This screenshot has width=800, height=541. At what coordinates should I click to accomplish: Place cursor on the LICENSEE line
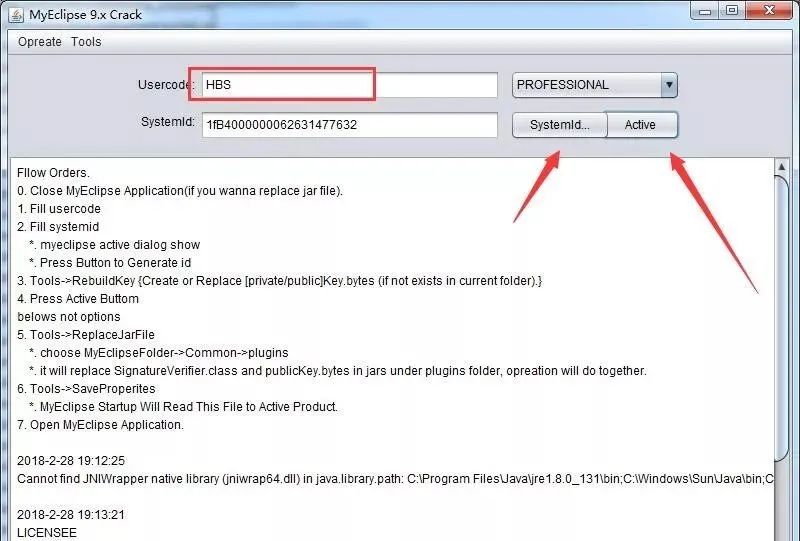(46, 533)
